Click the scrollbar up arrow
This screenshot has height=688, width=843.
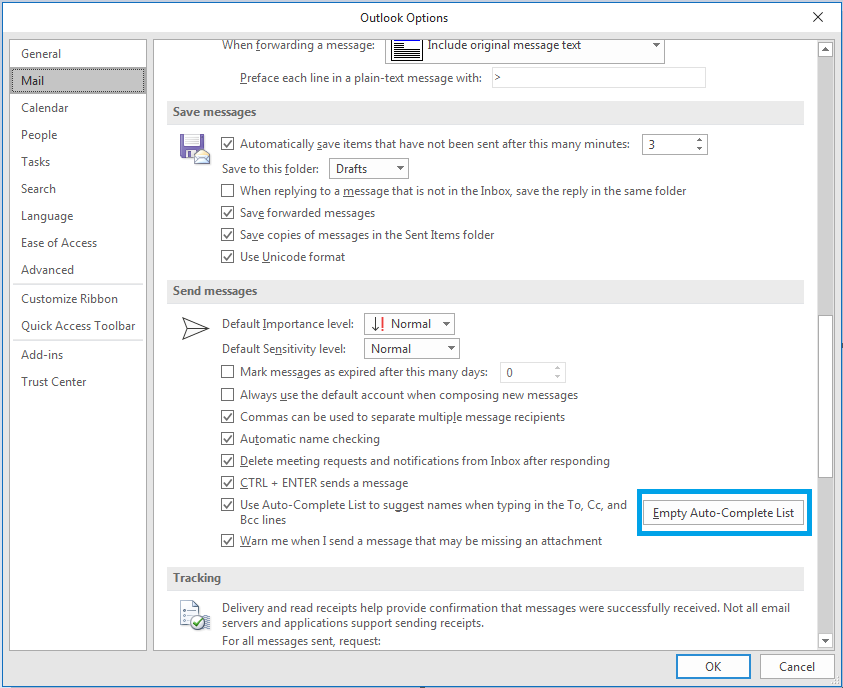(x=825, y=48)
